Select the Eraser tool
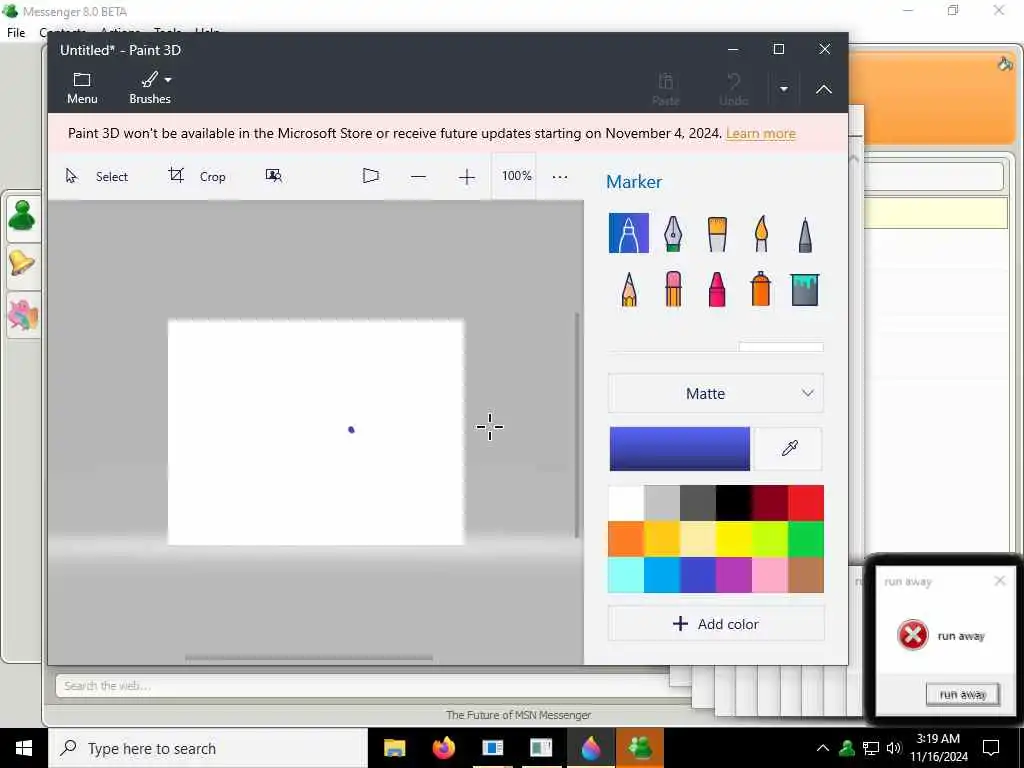The image size is (1024, 768). pyautogui.click(x=673, y=289)
